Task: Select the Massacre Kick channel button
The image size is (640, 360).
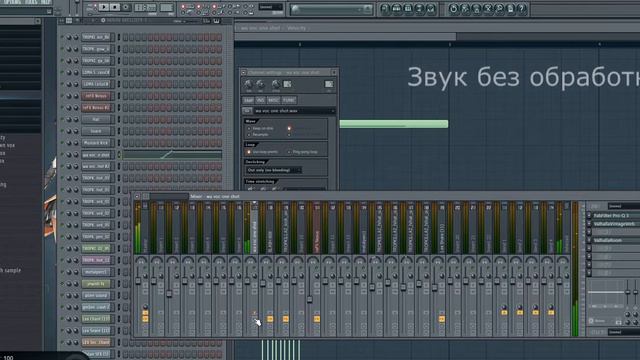Action: 96,143
